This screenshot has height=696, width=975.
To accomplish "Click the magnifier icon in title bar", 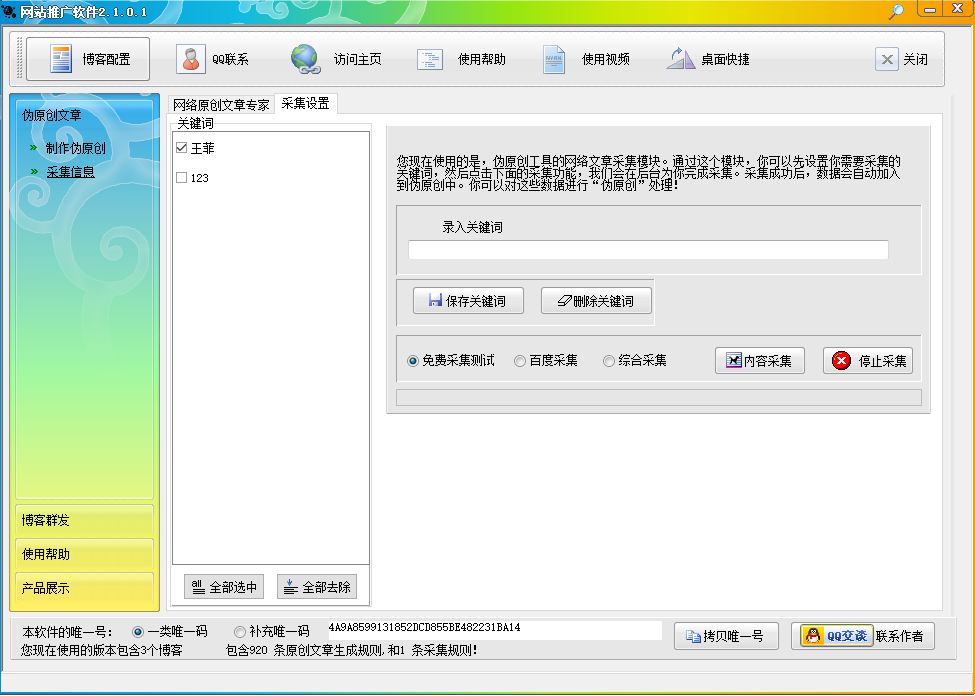I will [896, 11].
